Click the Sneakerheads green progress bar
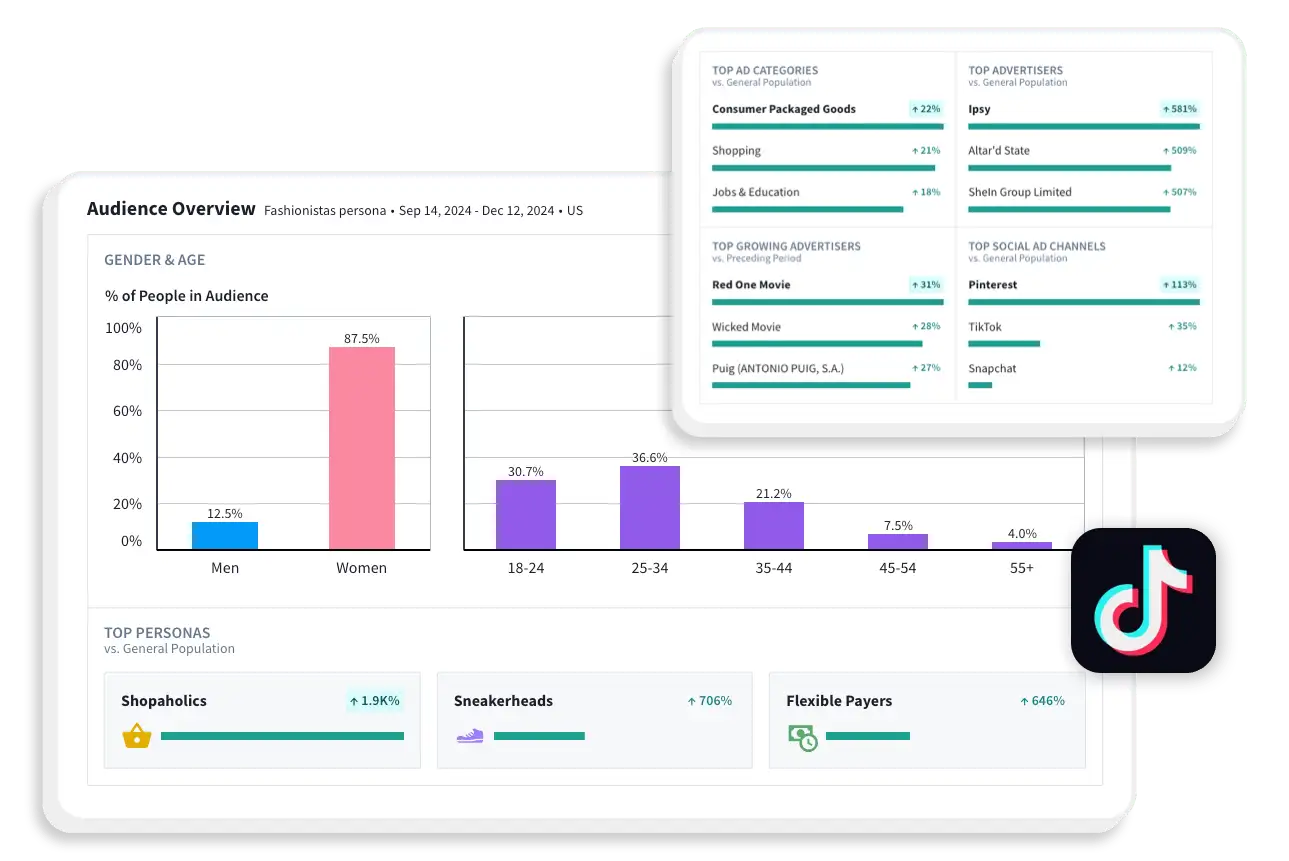This screenshot has width=1289, height=861. (x=539, y=736)
